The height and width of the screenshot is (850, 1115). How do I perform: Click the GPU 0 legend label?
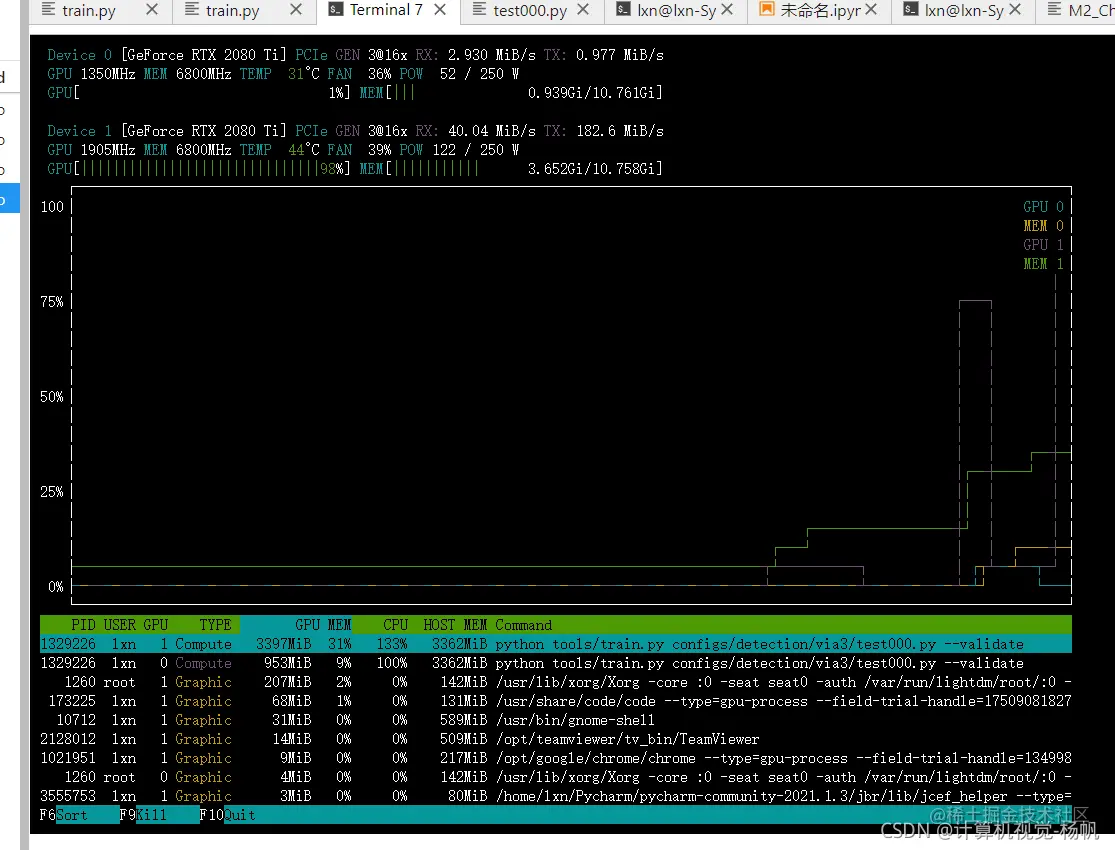click(x=1043, y=207)
